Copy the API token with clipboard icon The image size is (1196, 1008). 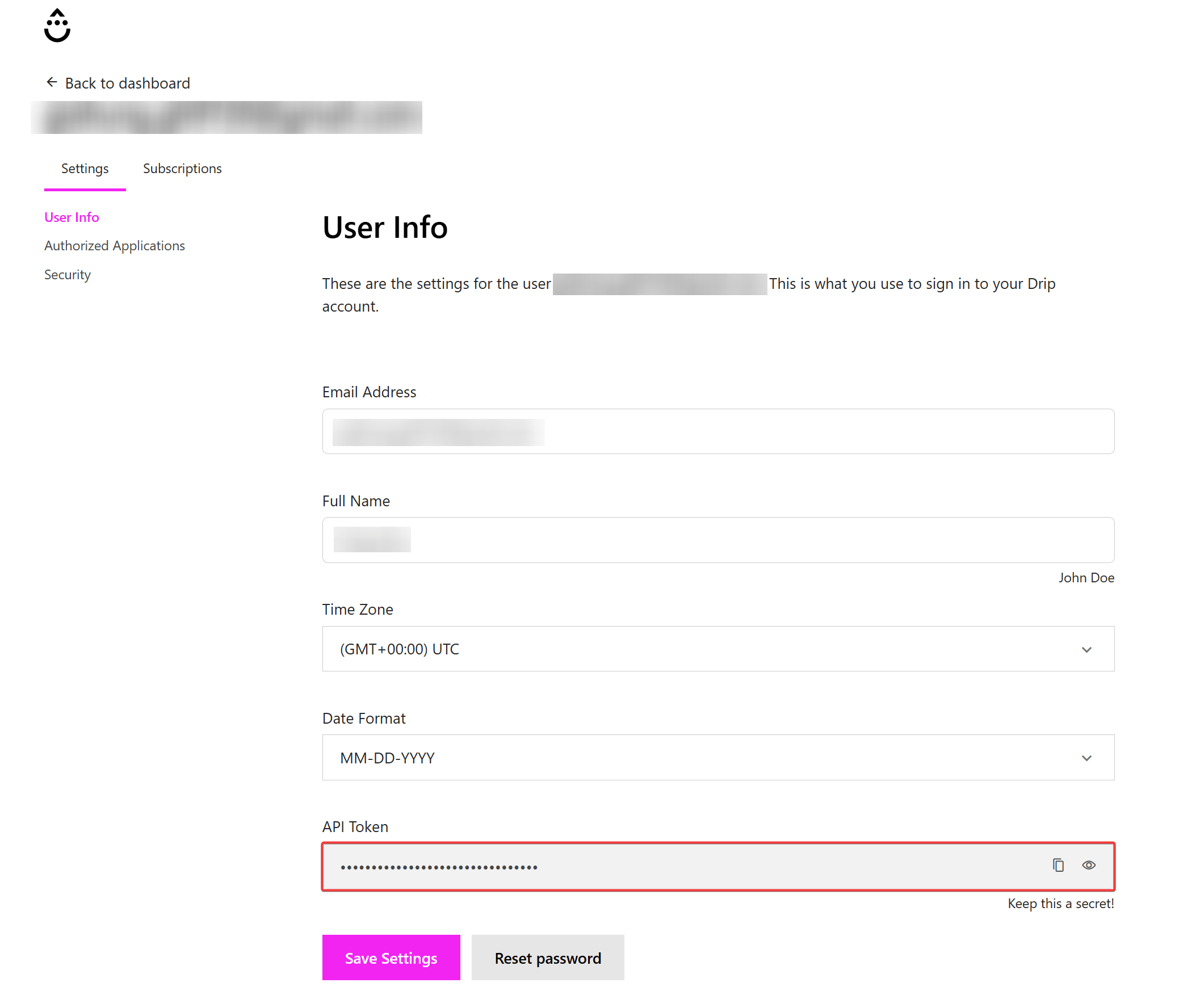coord(1057,865)
